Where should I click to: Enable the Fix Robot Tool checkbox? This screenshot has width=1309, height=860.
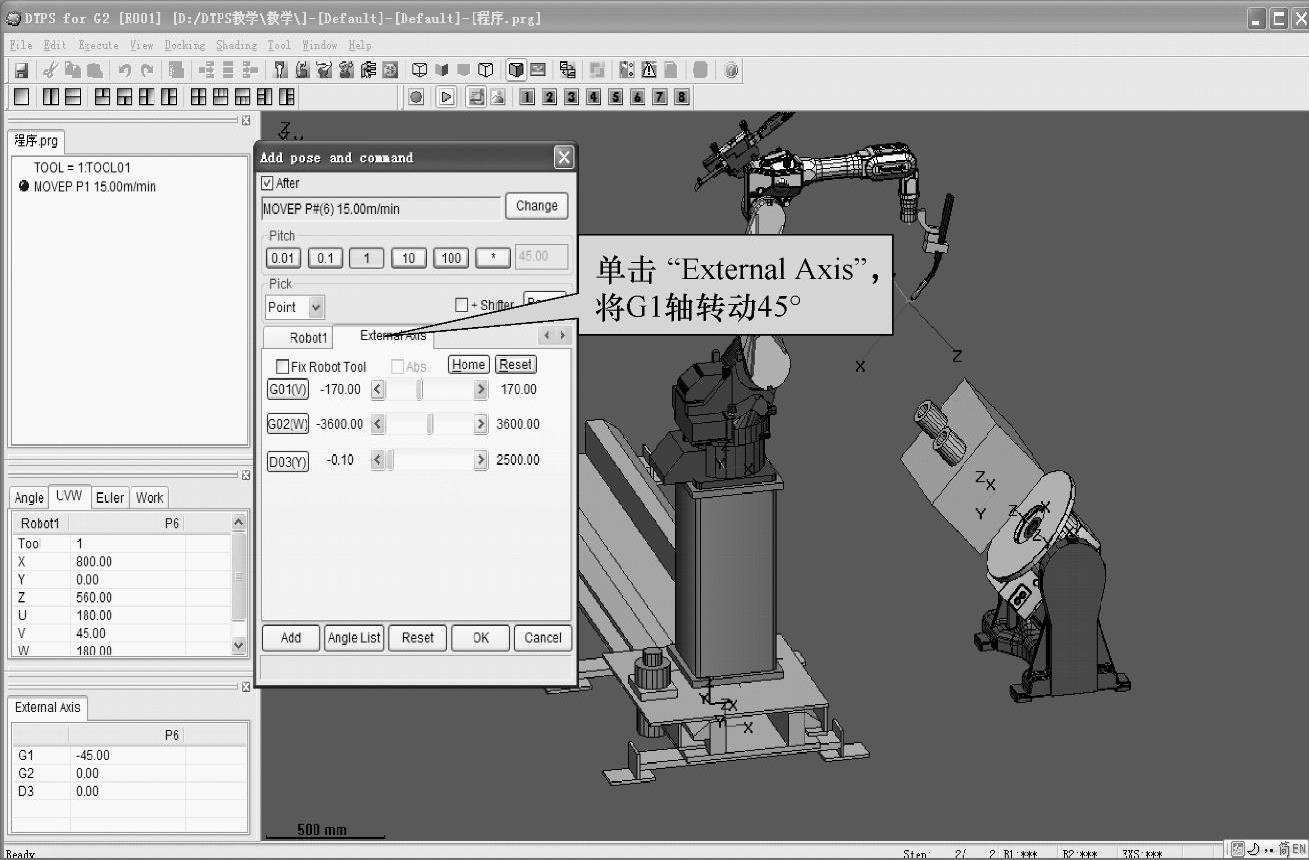(282, 367)
